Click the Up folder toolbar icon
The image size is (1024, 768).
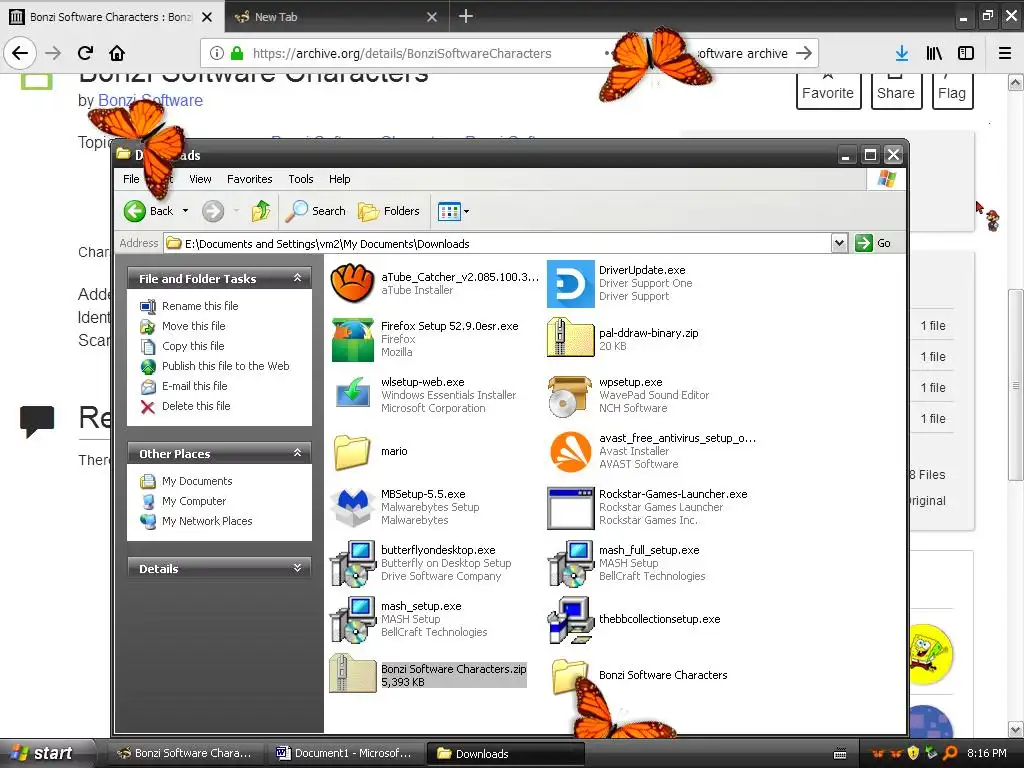(x=261, y=211)
